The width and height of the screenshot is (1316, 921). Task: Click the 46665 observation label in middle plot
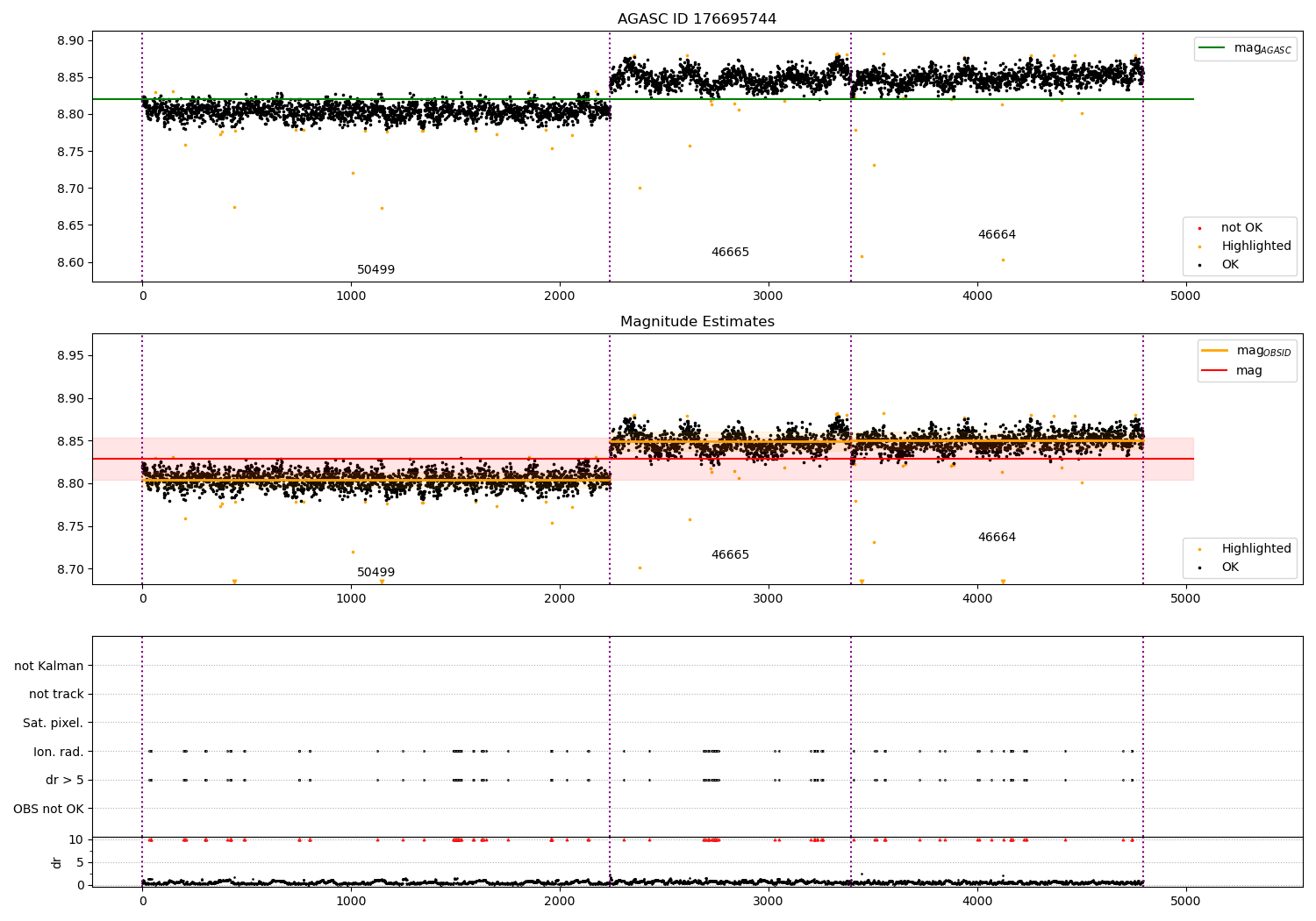(730, 555)
